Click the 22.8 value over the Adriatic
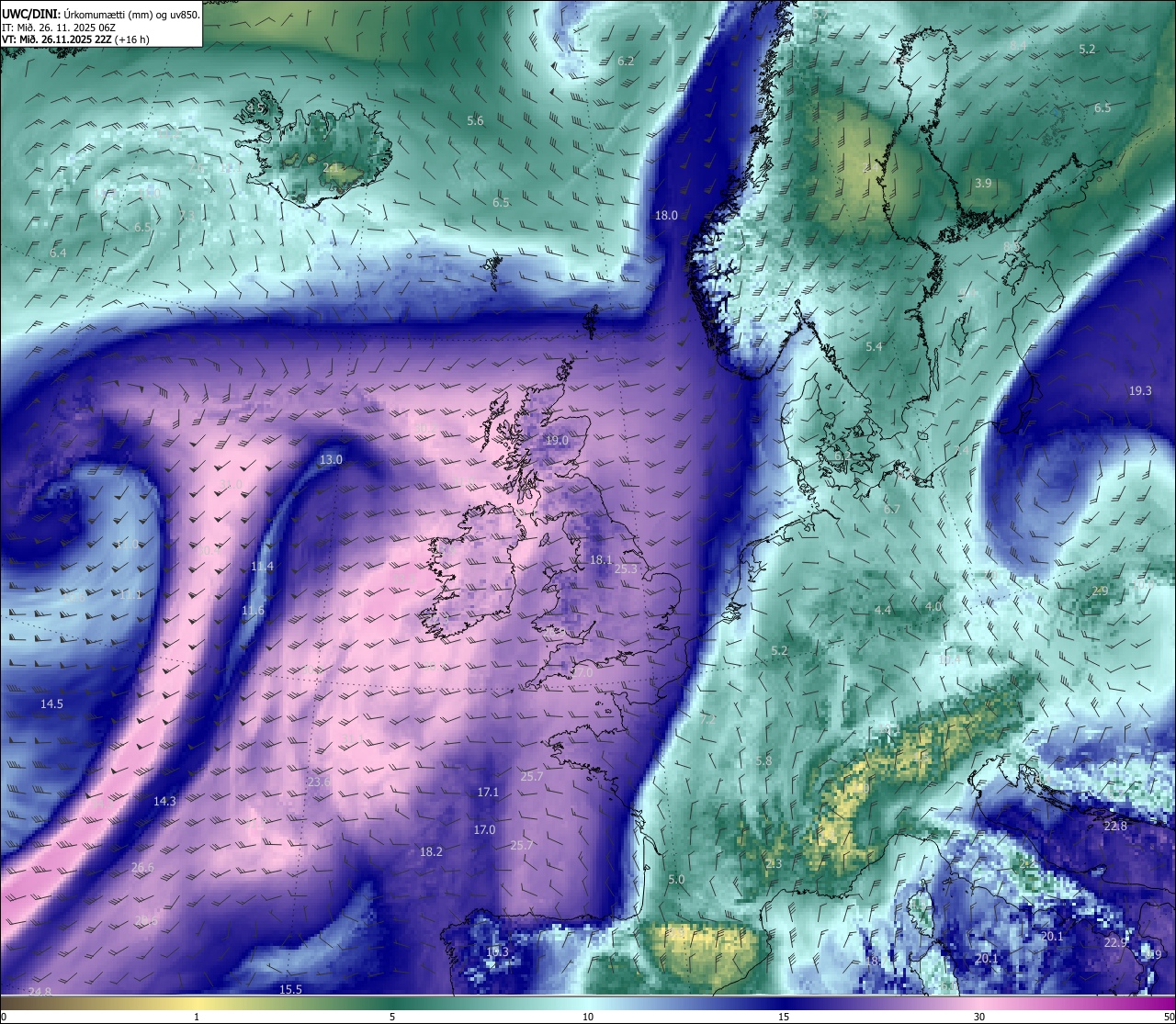1176x1024 pixels. click(1115, 826)
